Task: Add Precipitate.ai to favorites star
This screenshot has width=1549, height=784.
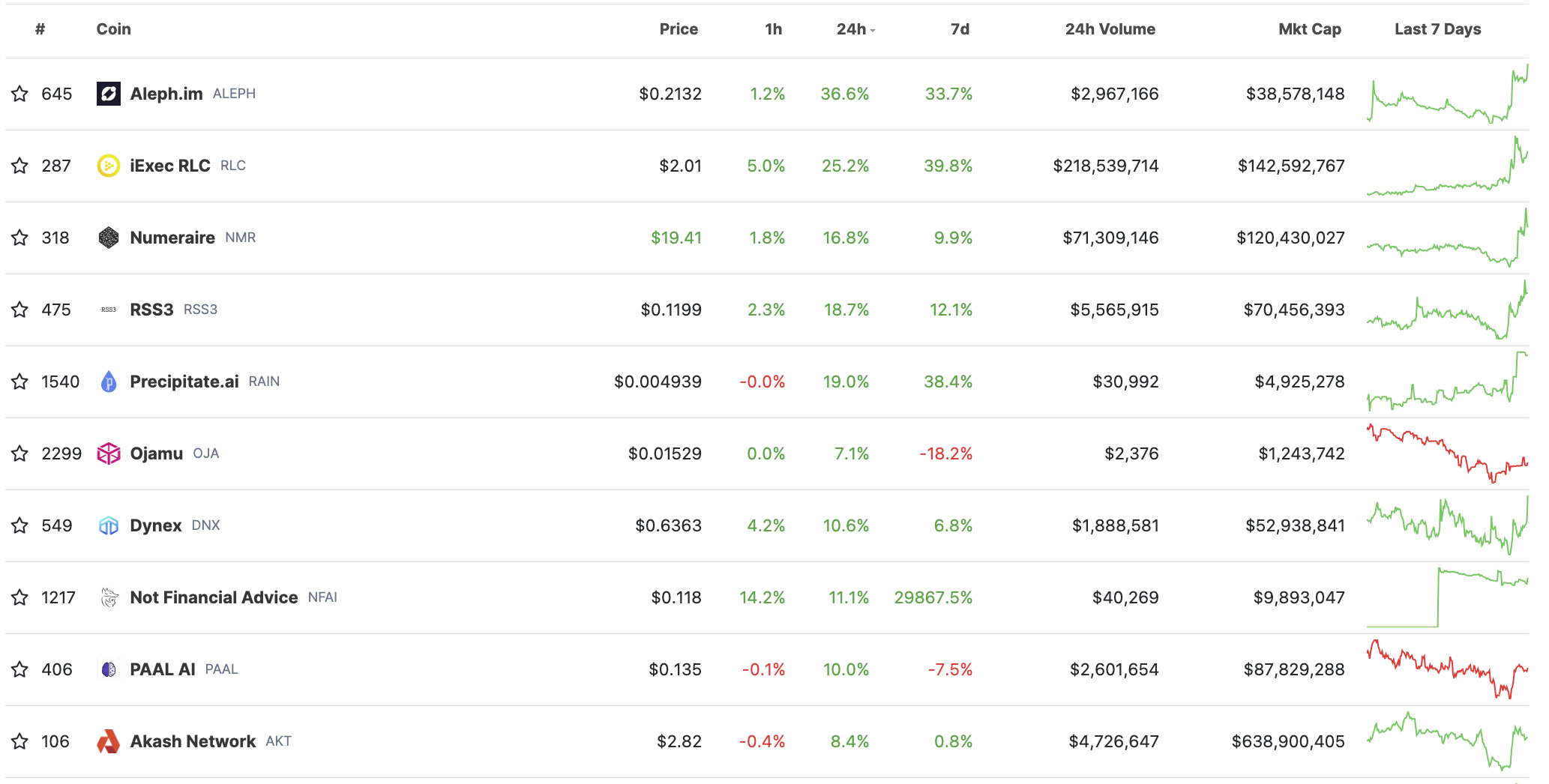Action: pos(19,382)
